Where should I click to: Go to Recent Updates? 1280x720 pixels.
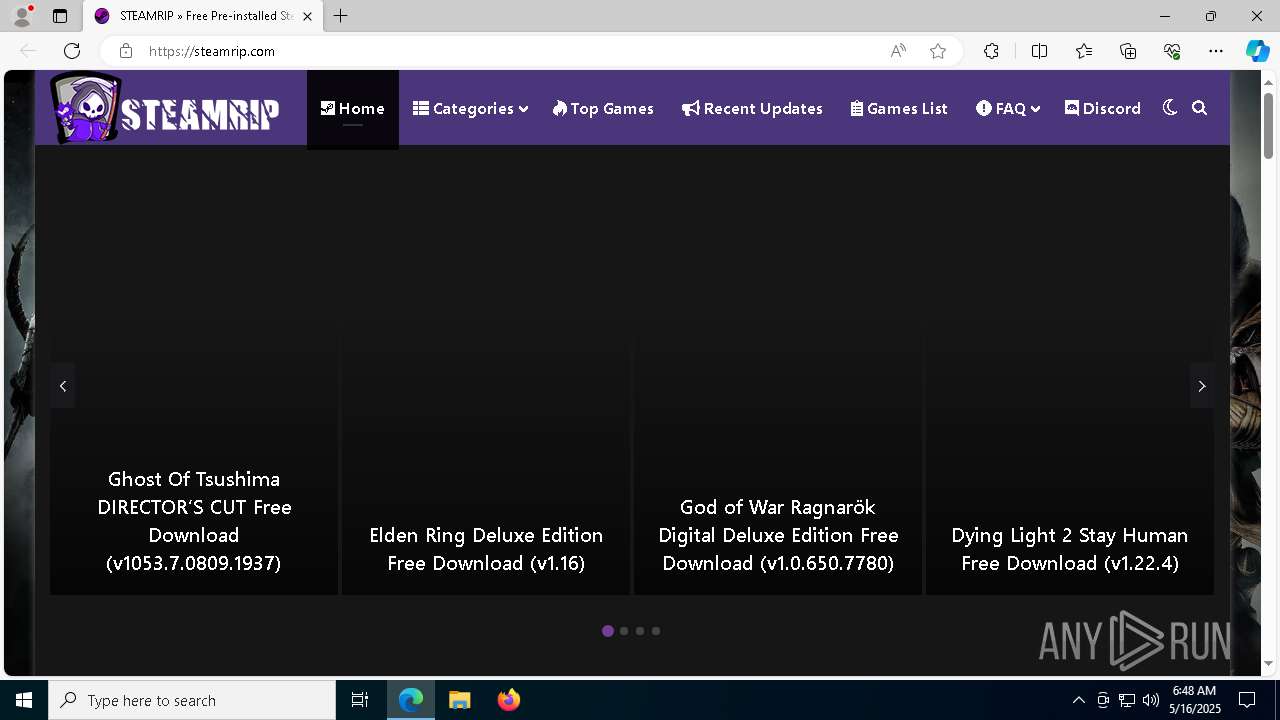pos(752,108)
